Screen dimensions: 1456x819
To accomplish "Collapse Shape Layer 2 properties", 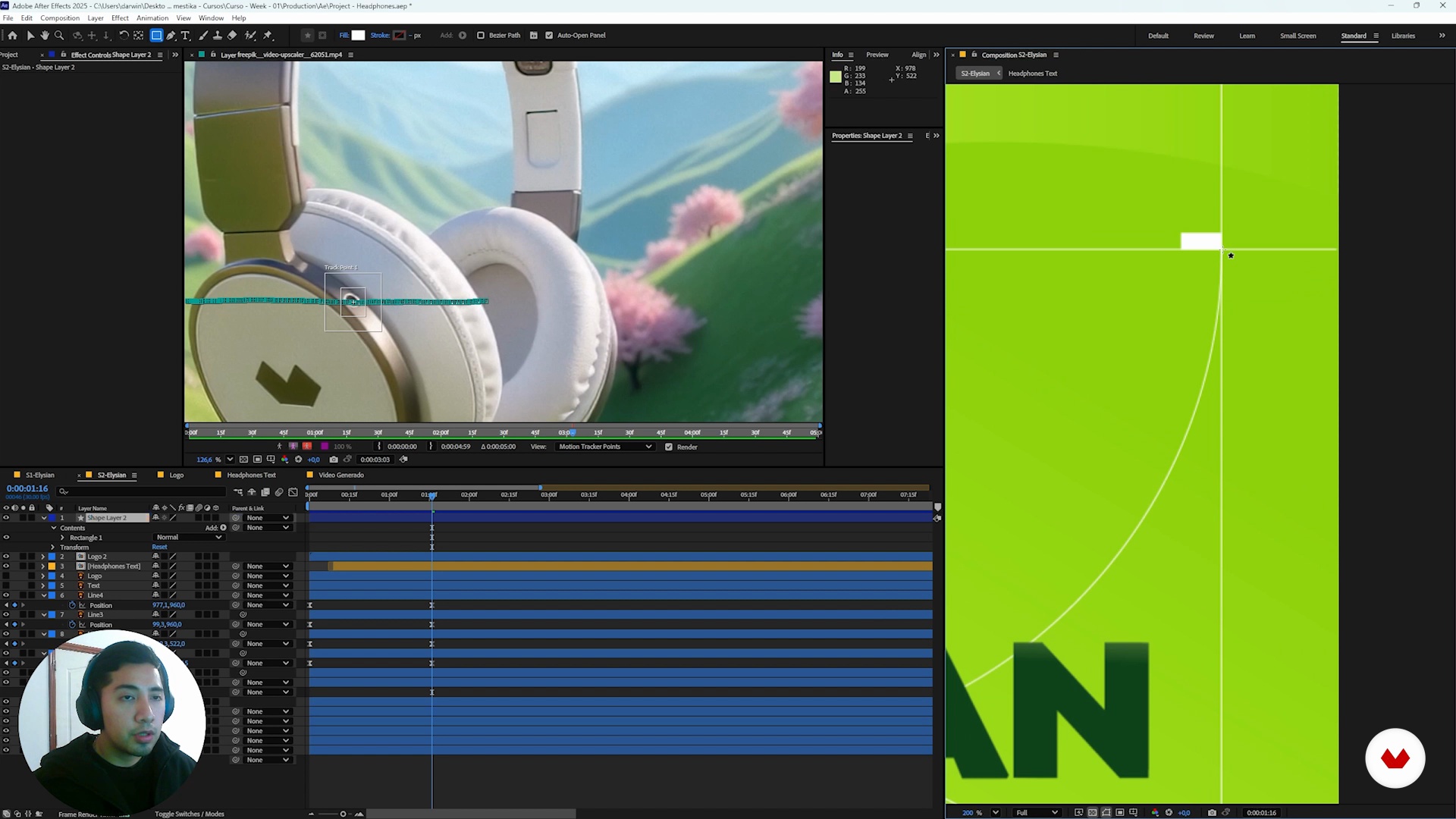I will point(43,518).
